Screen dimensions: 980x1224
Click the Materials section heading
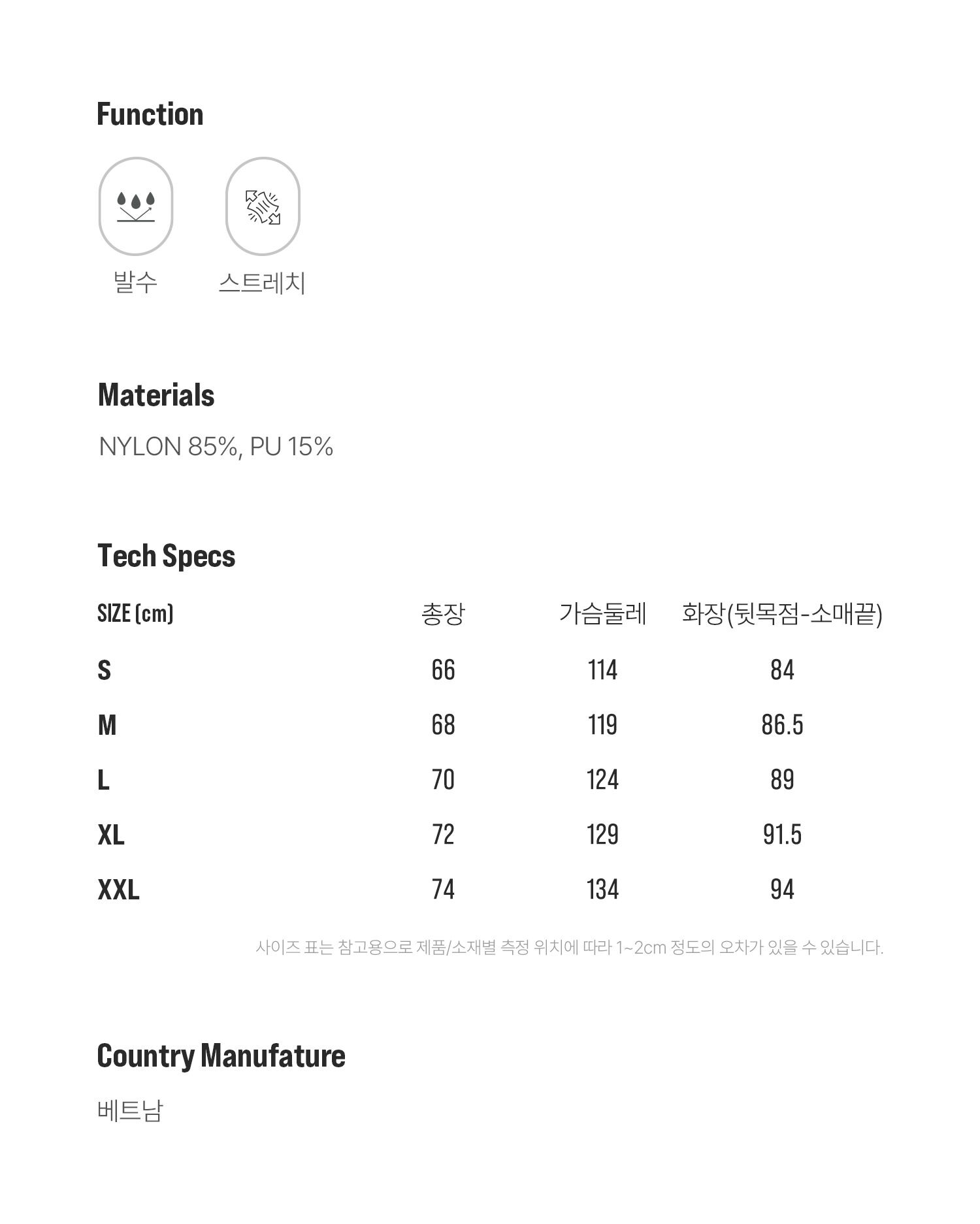(156, 395)
